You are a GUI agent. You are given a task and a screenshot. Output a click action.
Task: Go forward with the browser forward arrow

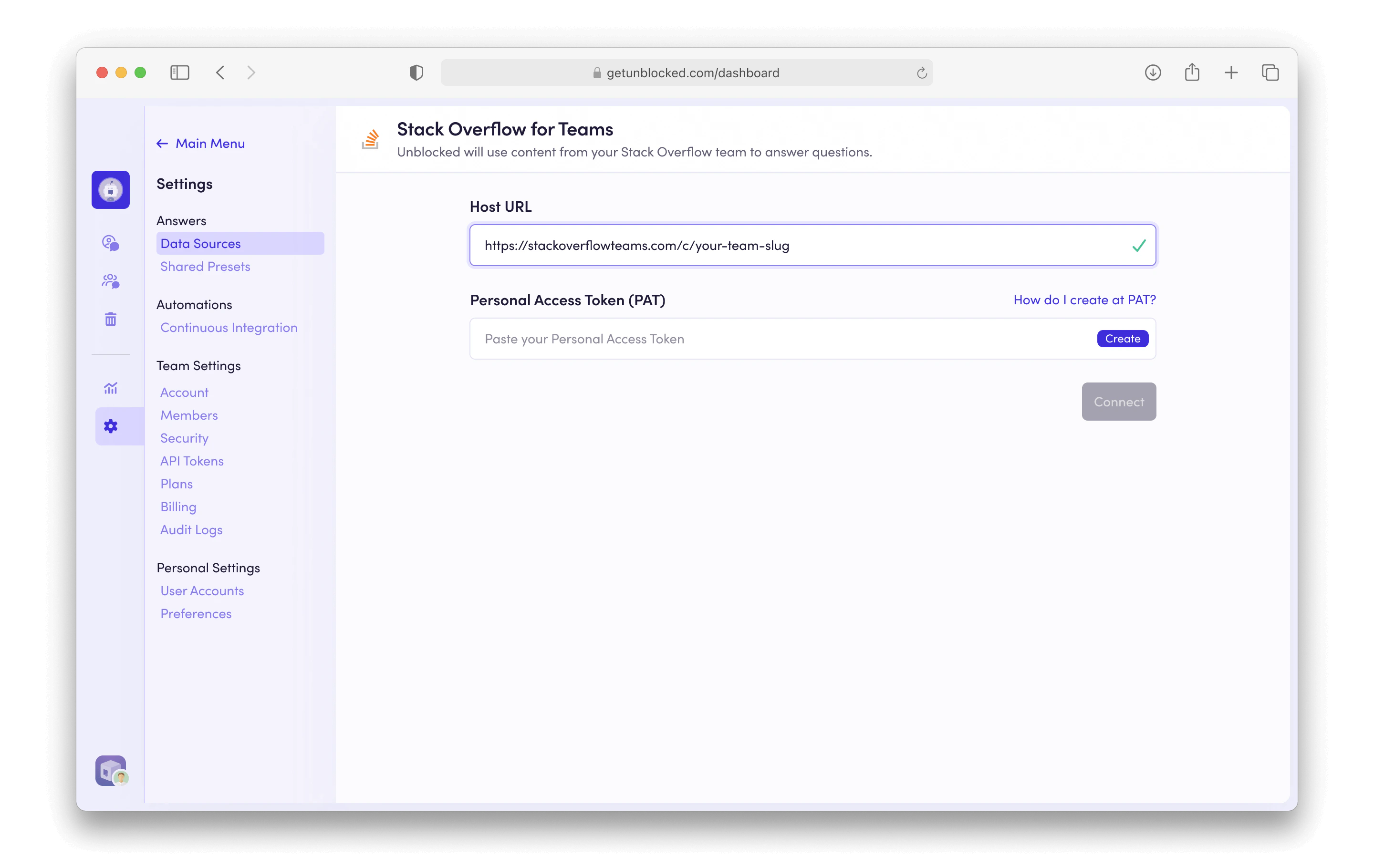251,72
